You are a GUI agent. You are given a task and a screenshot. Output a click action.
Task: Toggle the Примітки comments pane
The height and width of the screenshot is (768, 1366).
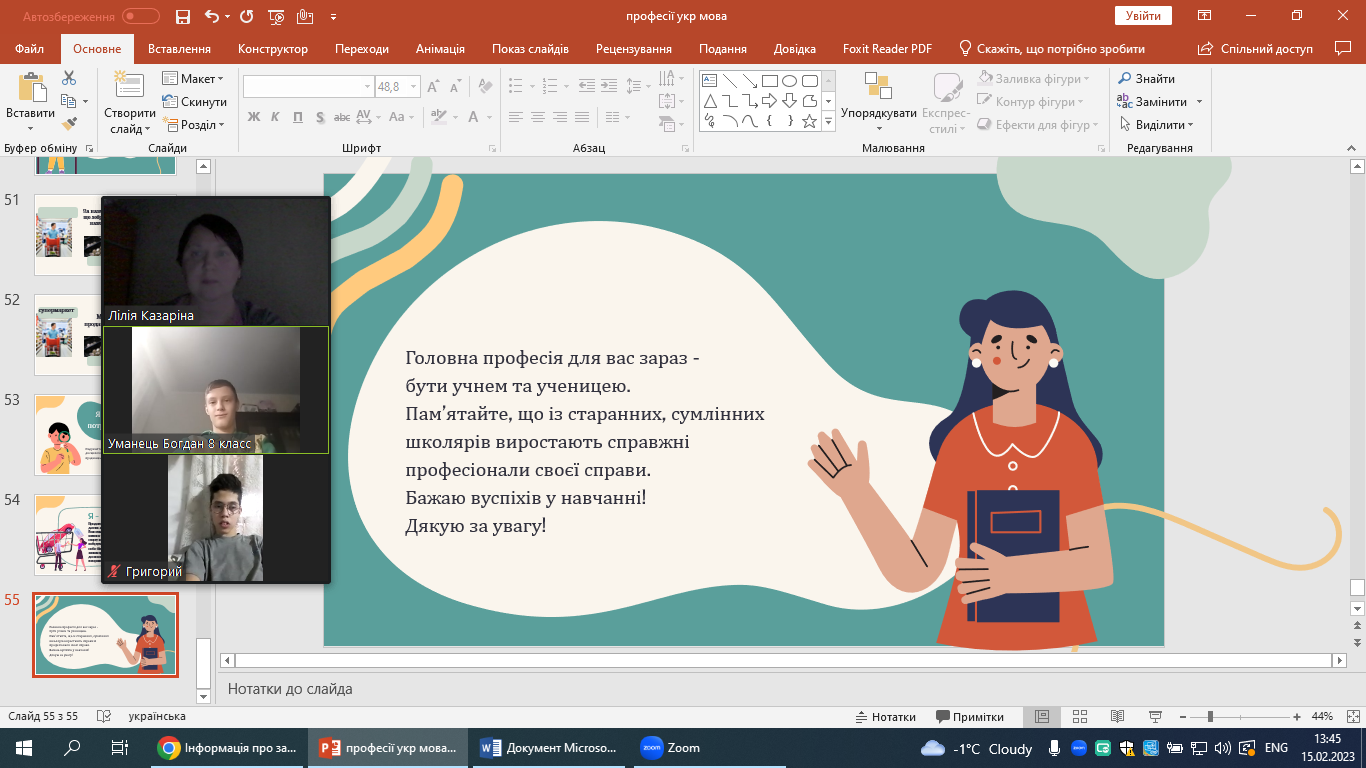point(970,717)
